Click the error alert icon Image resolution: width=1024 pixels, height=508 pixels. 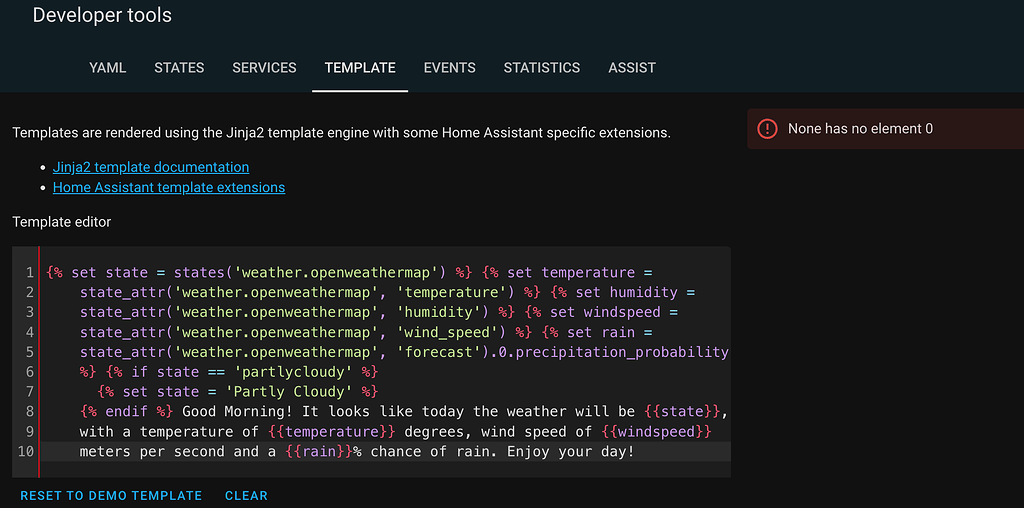pos(767,129)
